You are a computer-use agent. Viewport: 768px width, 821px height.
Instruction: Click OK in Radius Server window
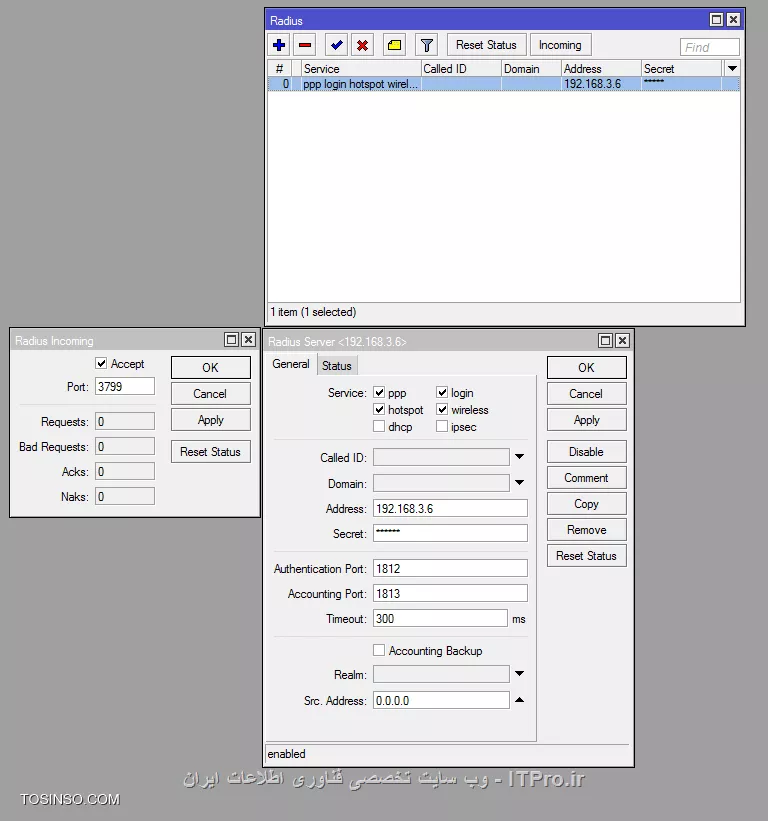click(586, 368)
